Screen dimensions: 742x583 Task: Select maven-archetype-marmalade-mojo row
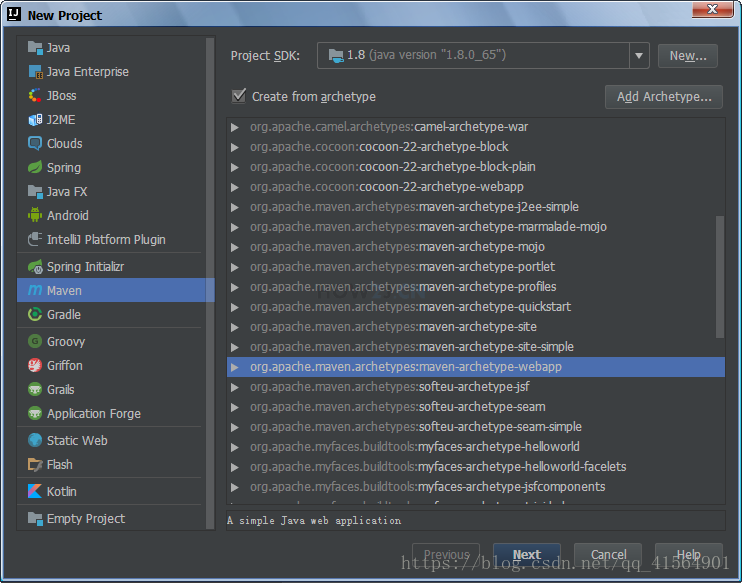click(476, 227)
